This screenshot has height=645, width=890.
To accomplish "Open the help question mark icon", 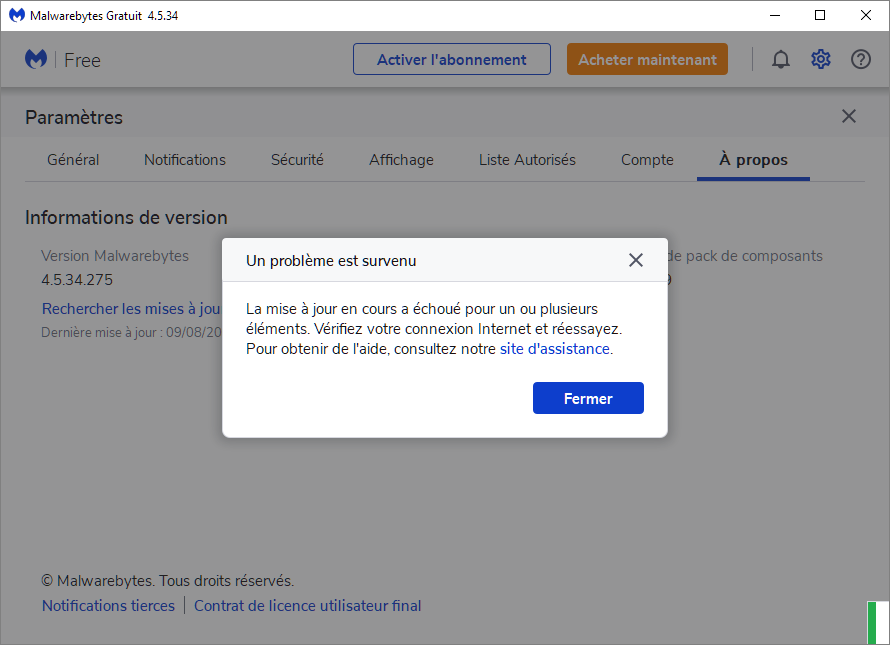I will [x=860, y=59].
